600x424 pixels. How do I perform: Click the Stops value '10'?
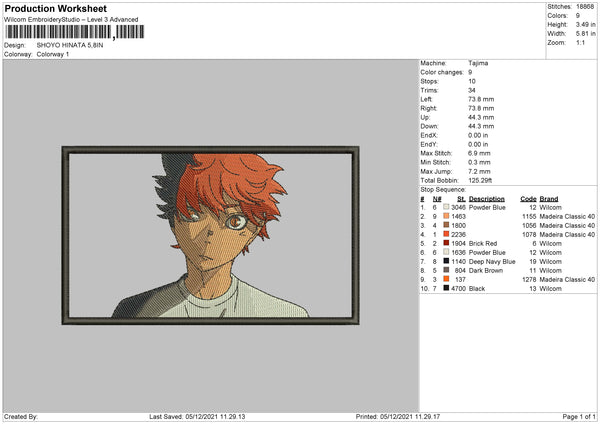(471, 81)
